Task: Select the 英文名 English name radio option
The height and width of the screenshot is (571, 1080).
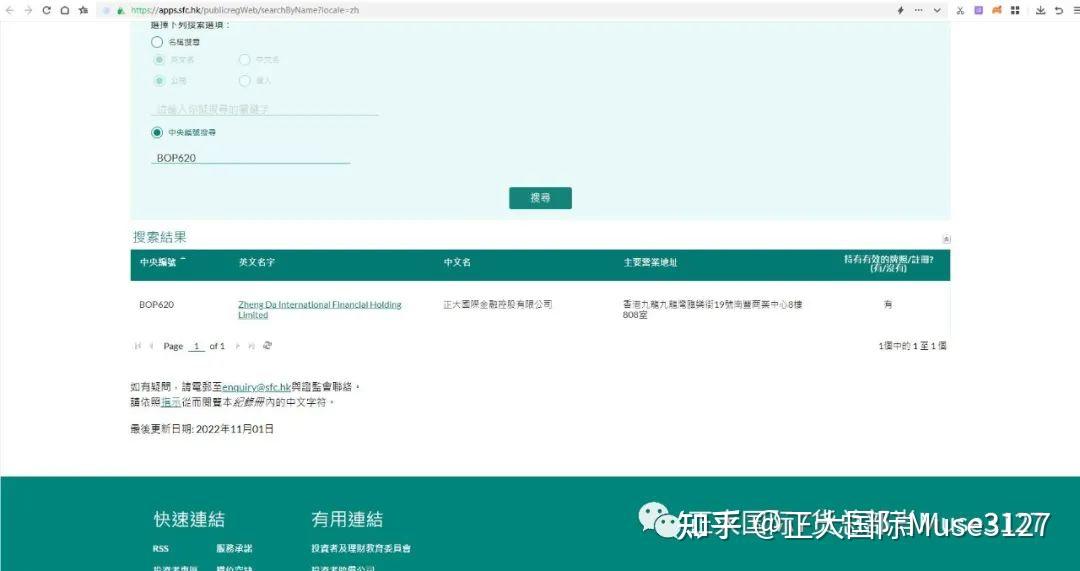Action: point(159,60)
